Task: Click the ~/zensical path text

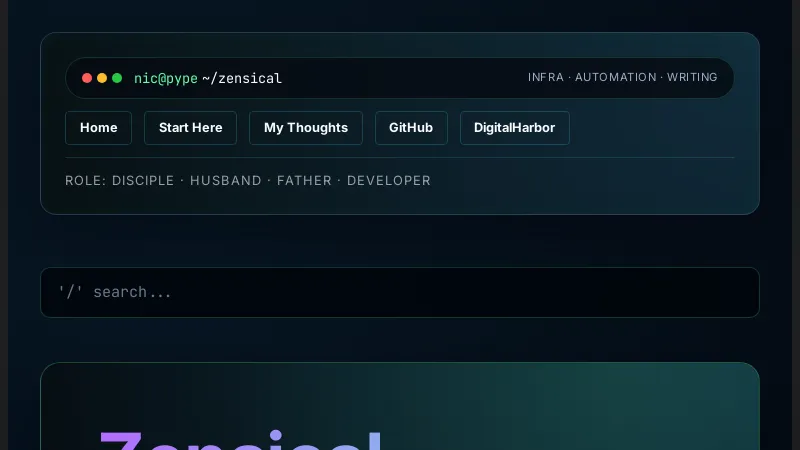Action: pos(242,78)
